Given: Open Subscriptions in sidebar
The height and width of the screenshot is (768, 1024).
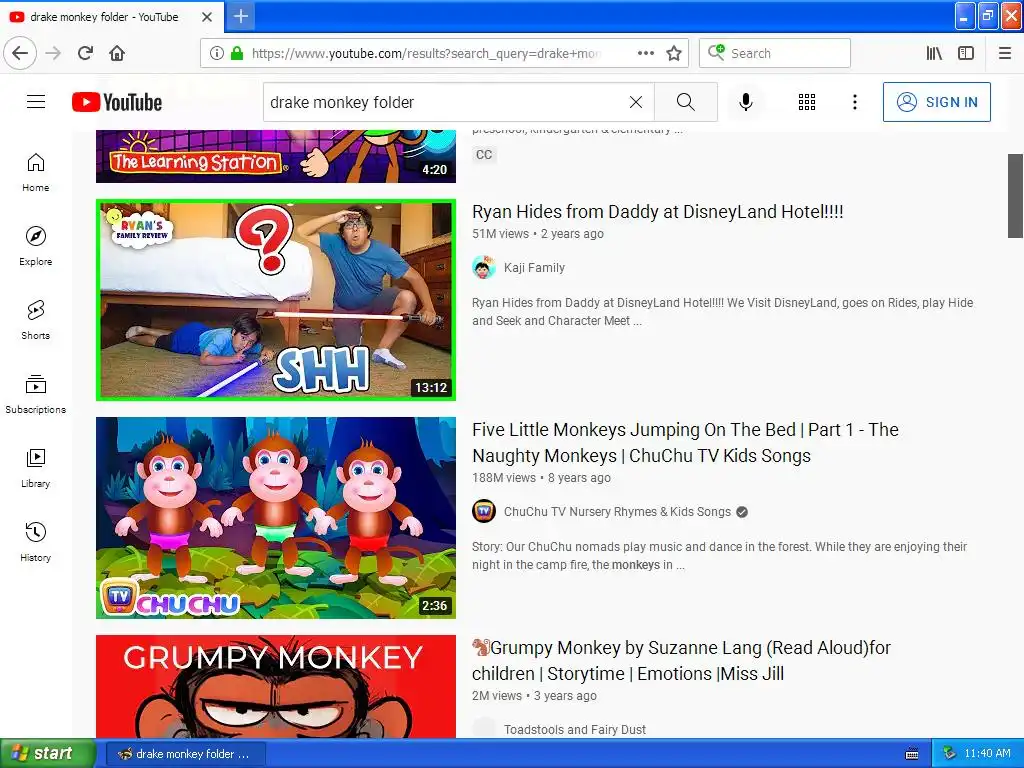Looking at the screenshot, I should pos(36,394).
